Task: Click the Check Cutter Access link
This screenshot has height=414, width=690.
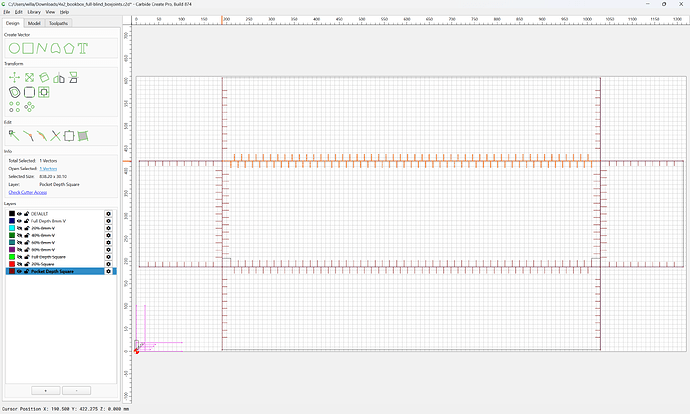Action: pyautogui.click(x=28, y=192)
